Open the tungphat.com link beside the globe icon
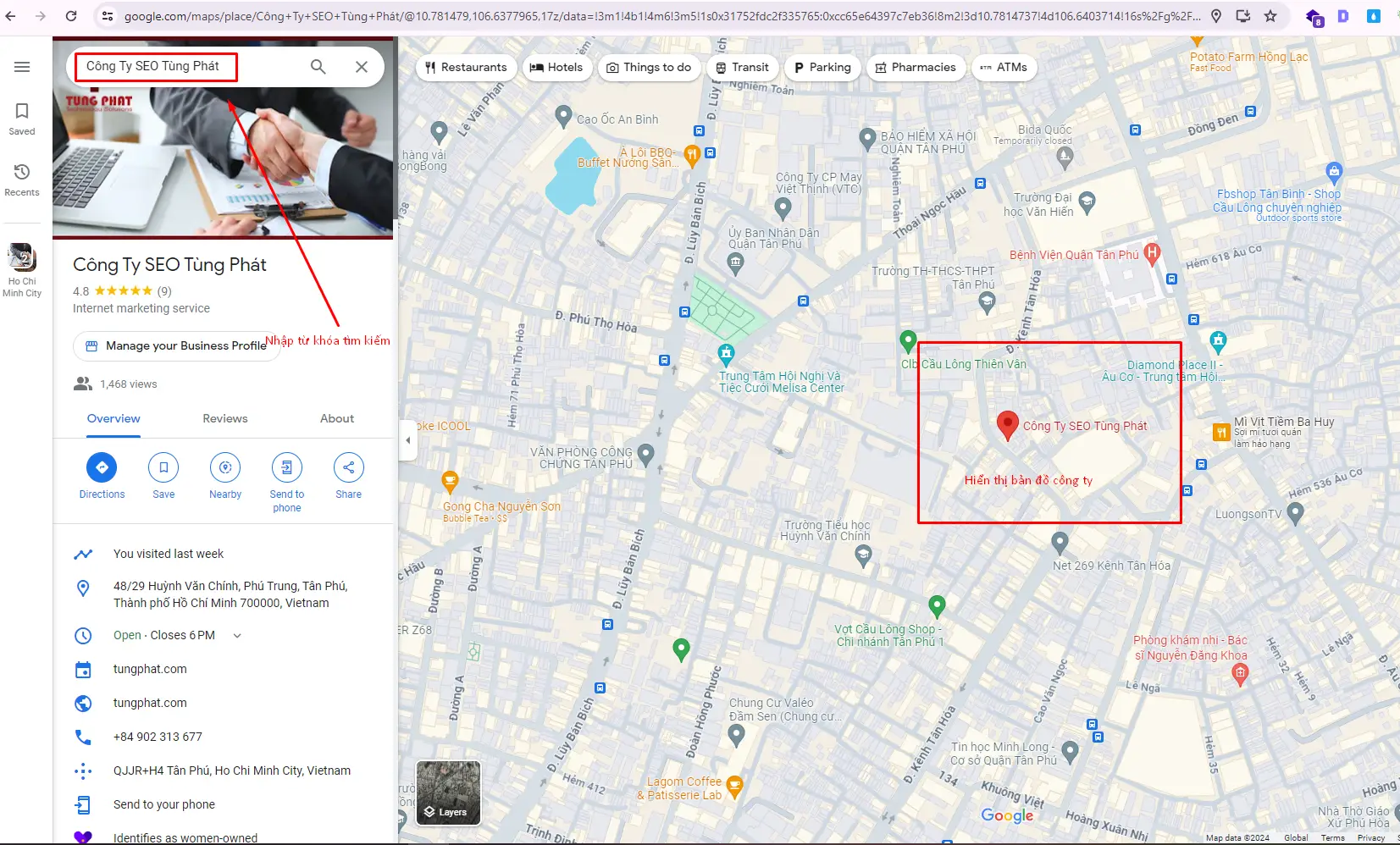The image size is (1400, 845). (x=150, y=703)
